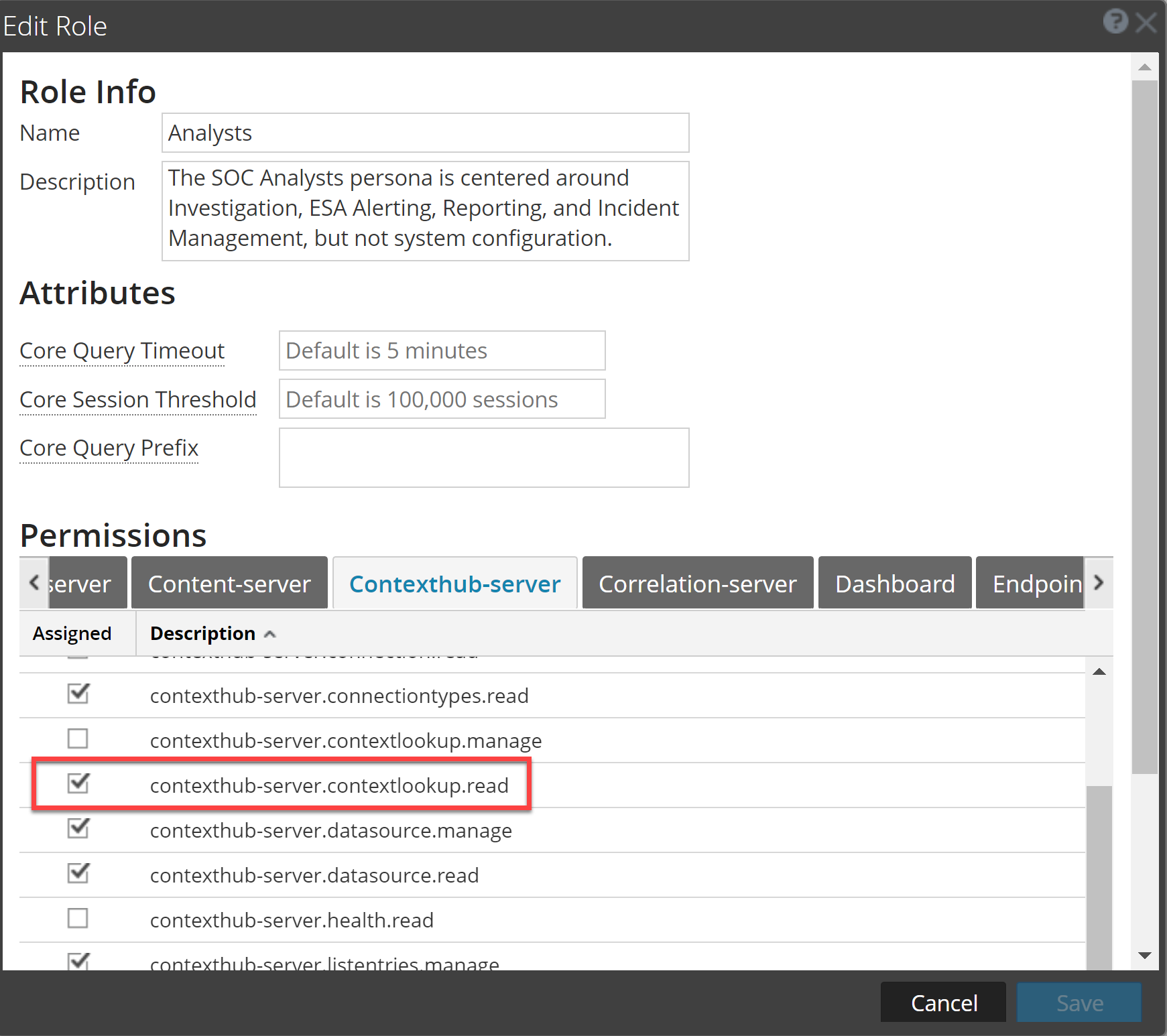Screen dimensions: 1167x1036
Task: Click the Cancel button
Action: 944,1002
